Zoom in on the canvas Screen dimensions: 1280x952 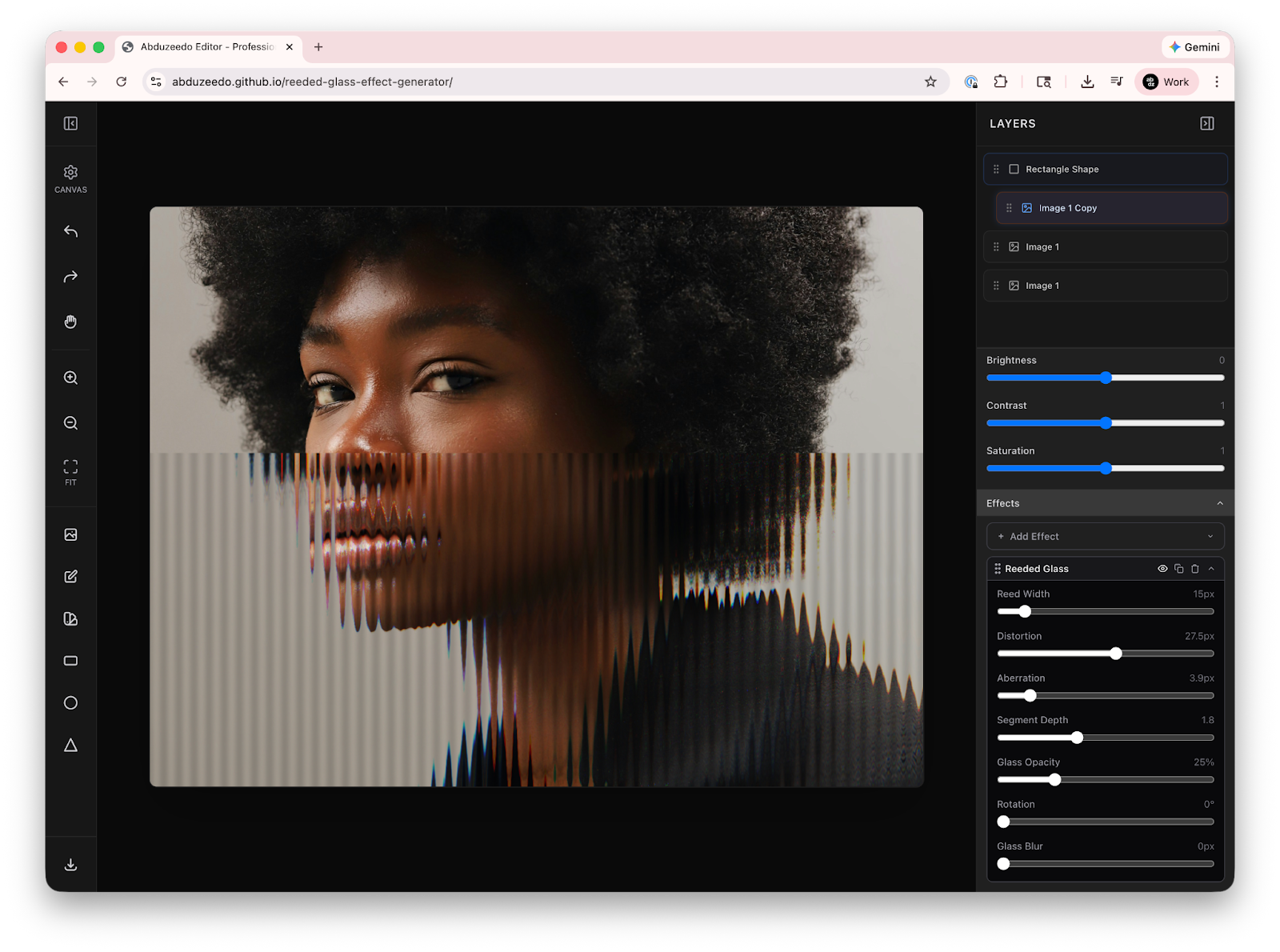point(70,378)
